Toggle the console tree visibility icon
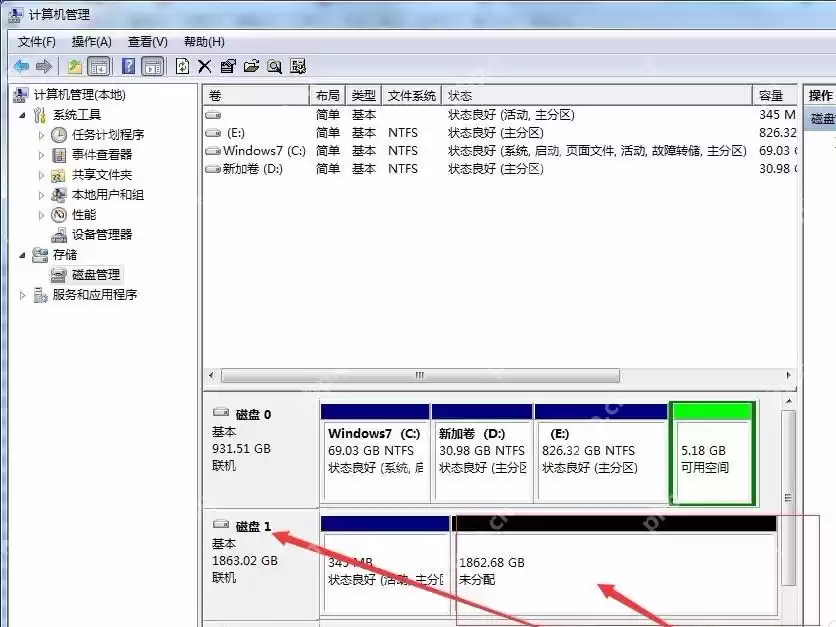836x627 pixels. (97, 65)
